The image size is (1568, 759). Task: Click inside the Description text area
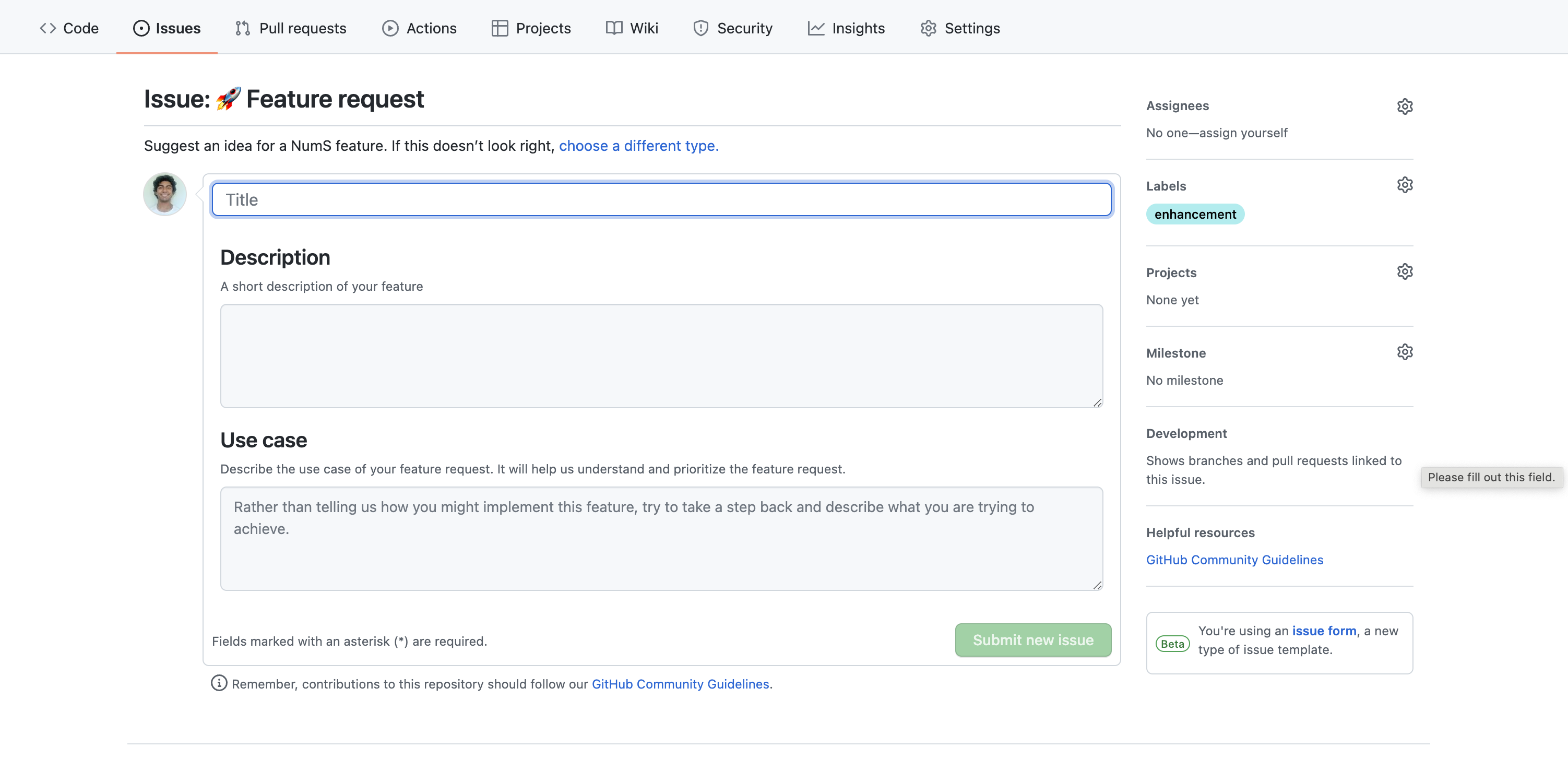tap(661, 356)
